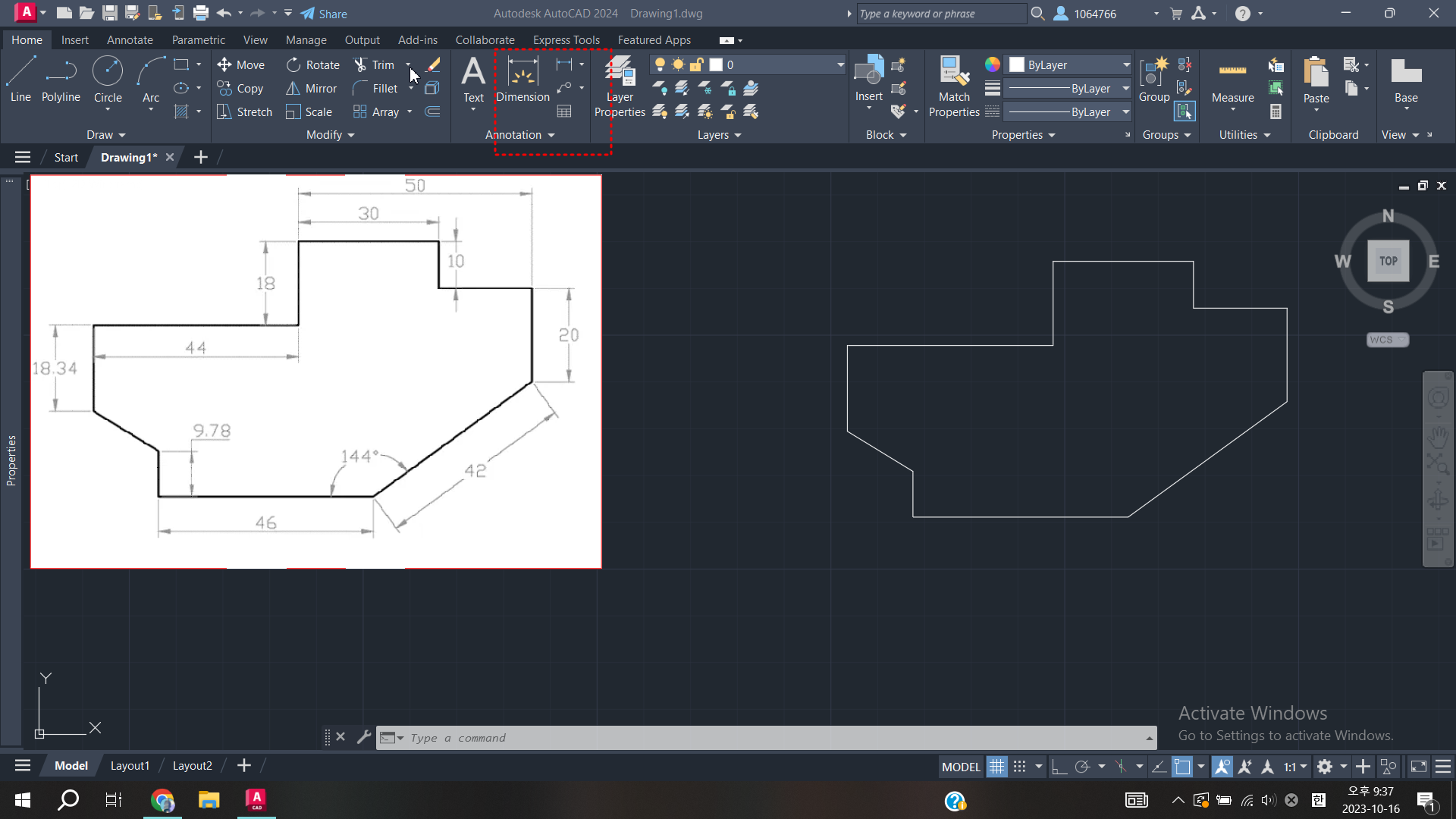Click the Mirror tool icon
Screen dimensions: 1456x819
[x=293, y=89]
